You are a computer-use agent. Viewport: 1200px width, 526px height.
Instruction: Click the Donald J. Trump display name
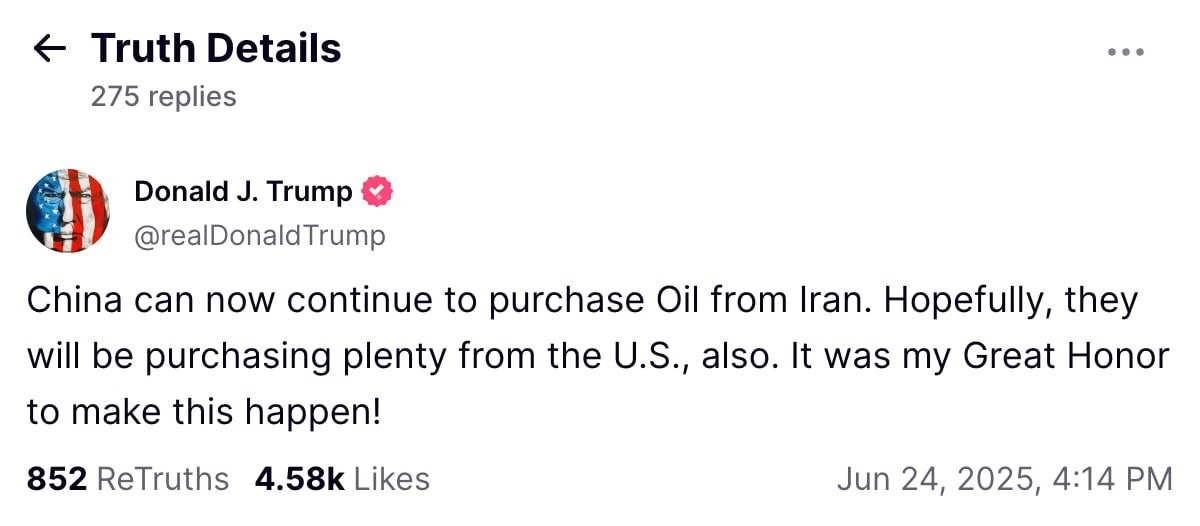coord(243,191)
